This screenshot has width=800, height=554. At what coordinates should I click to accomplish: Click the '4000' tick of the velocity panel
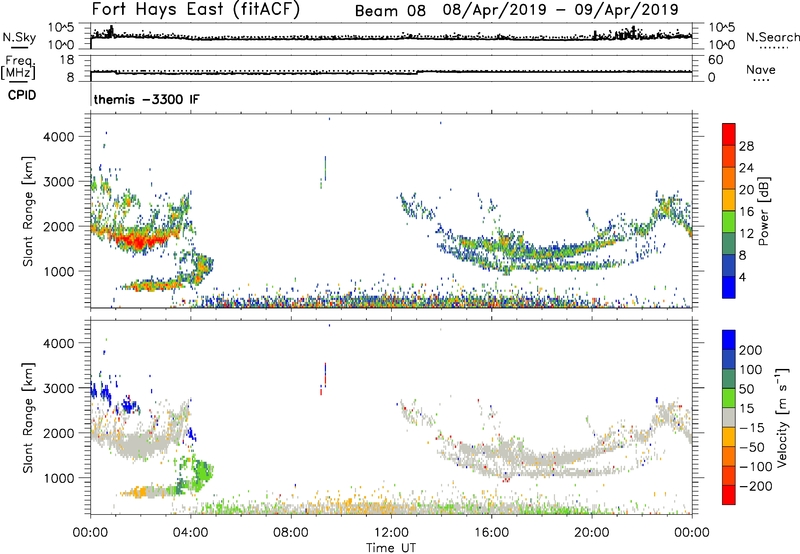point(58,343)
